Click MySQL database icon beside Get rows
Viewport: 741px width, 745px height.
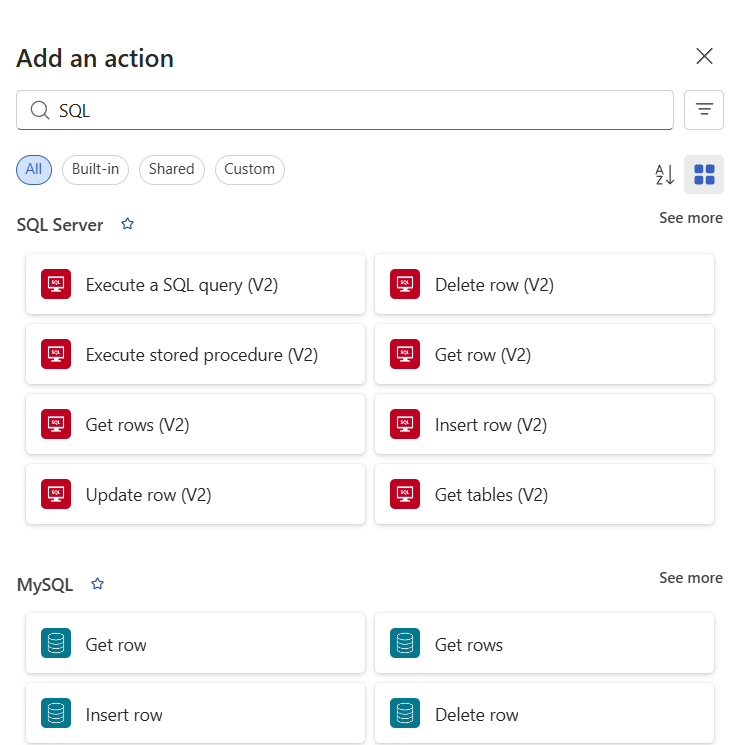pyautogui.click(x=405, y=643)
